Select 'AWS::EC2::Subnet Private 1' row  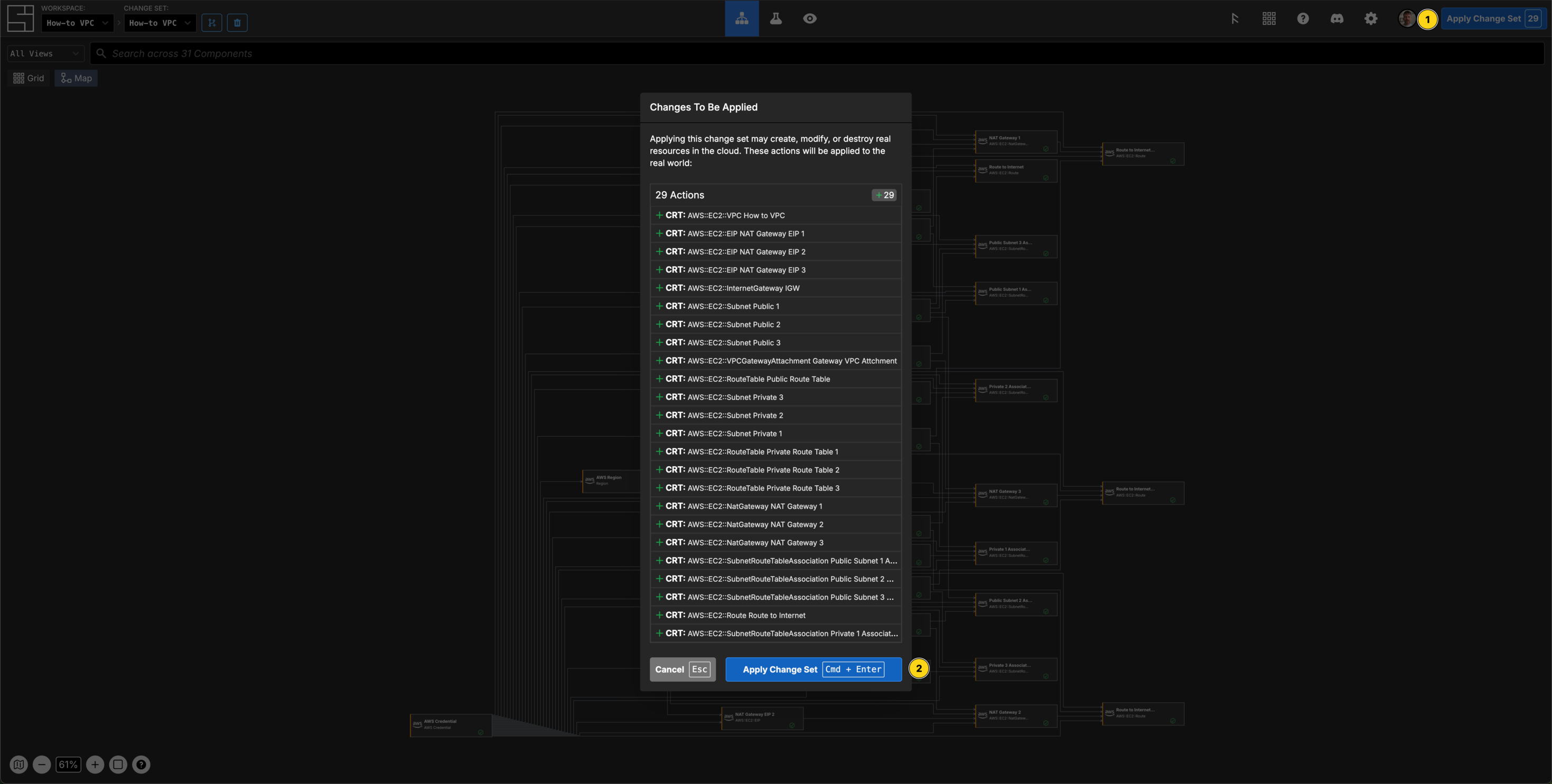(x=775, y=433)
